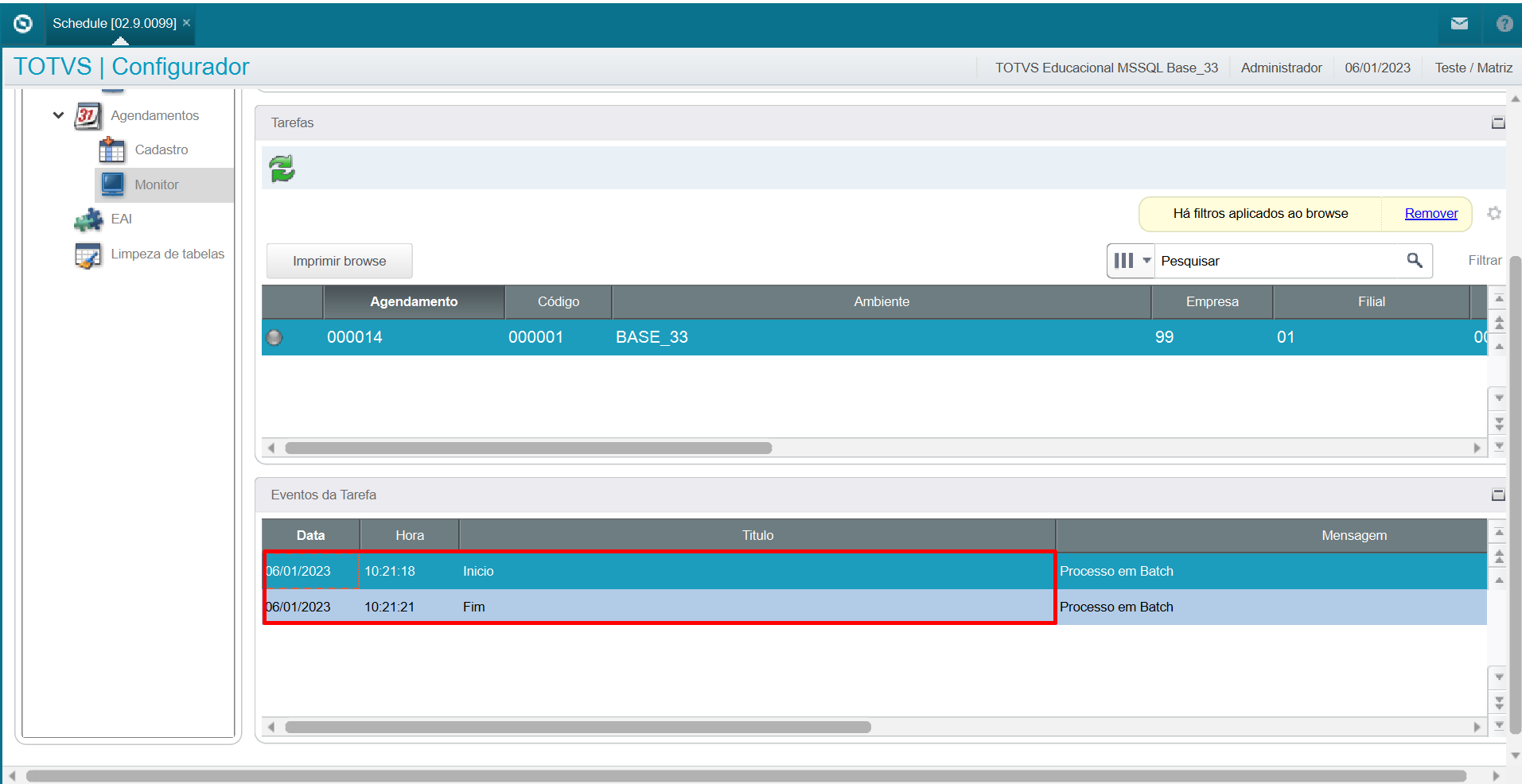Click the Tarefas grid scroll-to-top arrow
Screen dimensions: 1522x784
[x=1499, y=299]
